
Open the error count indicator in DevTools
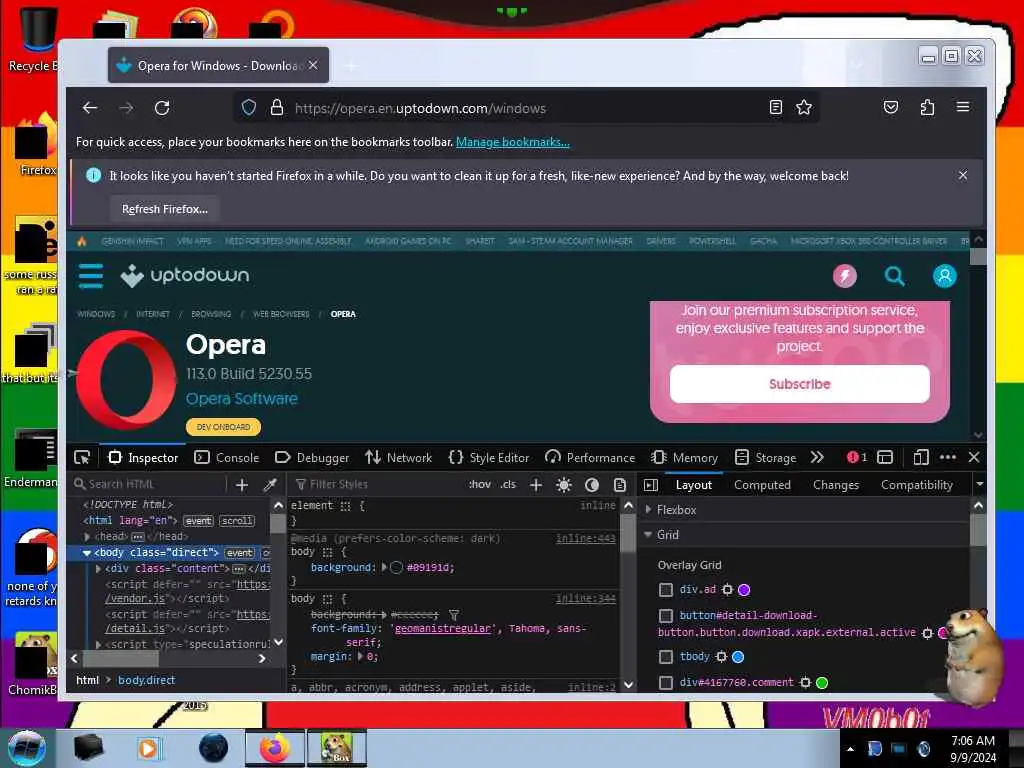856,457
